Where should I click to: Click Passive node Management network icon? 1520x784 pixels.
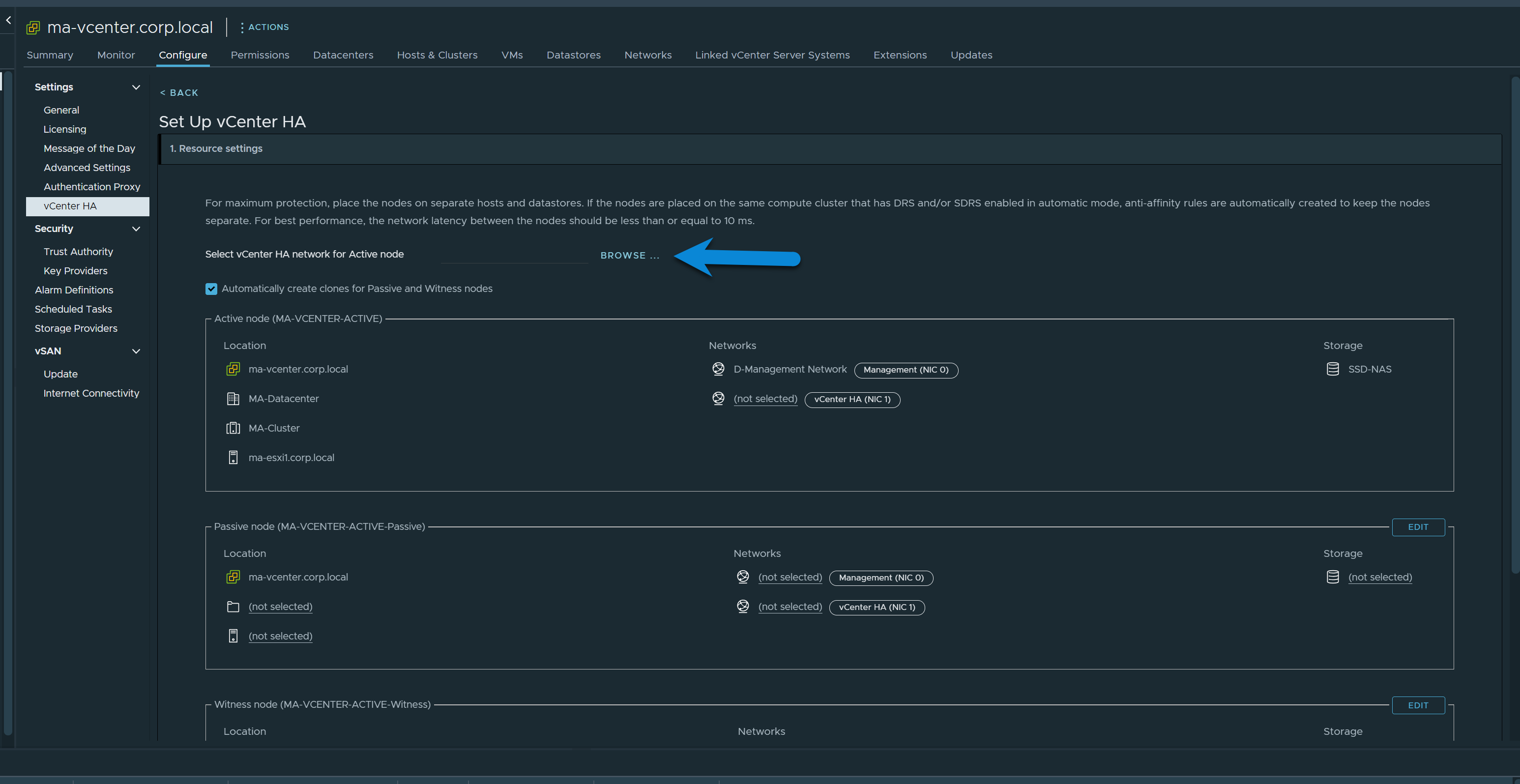click(743, 577)
